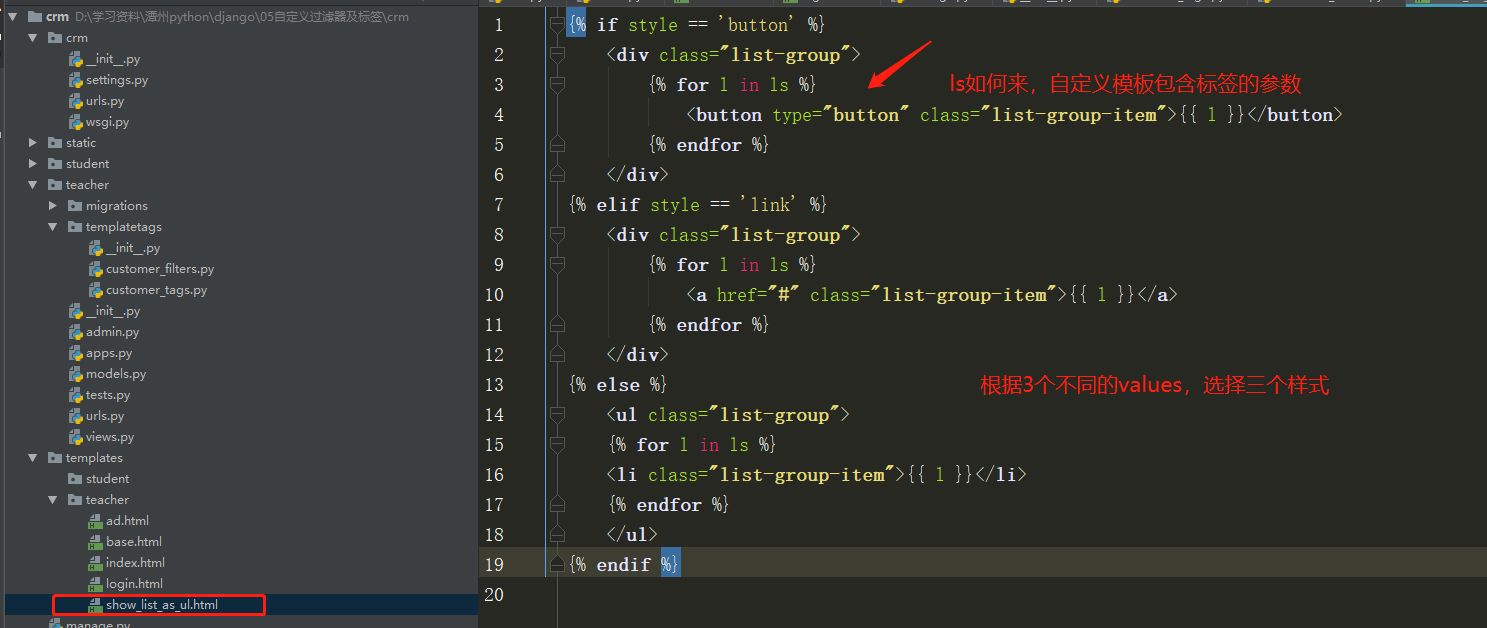Click the crm project root folder icon
The width and height of the screenshot is (1487, 628).
(34, 17)
